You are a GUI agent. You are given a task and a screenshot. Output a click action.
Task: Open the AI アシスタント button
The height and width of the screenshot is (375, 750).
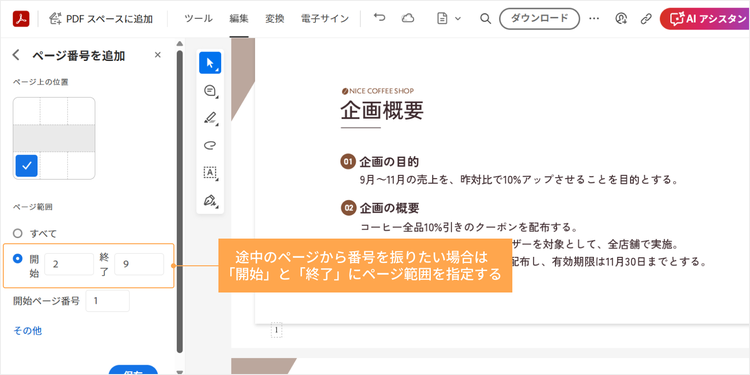(x=705, y=19)
